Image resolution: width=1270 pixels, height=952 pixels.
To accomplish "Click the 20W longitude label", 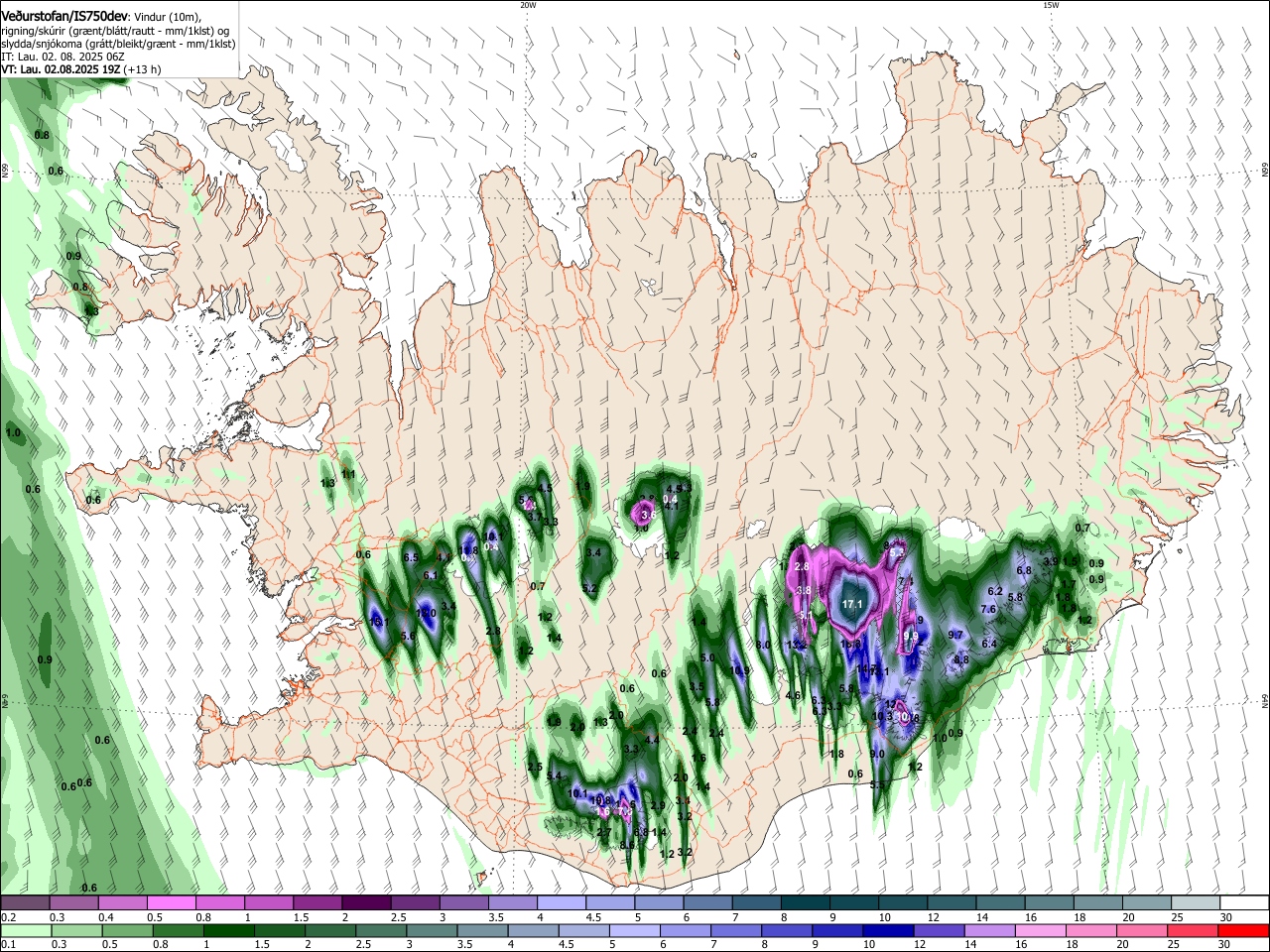I will pos(528,4).
